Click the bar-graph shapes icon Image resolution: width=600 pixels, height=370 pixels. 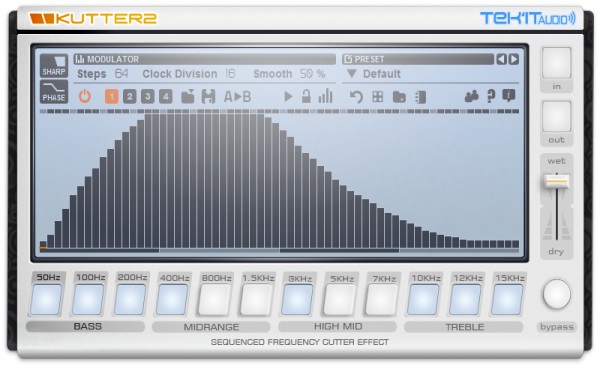[325, 96]
